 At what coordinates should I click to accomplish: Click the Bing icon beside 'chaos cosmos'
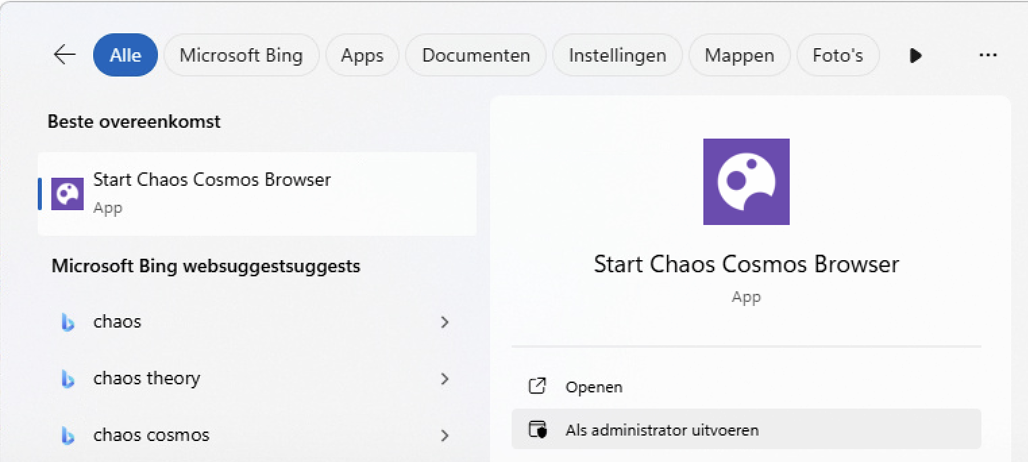point(68,435)
